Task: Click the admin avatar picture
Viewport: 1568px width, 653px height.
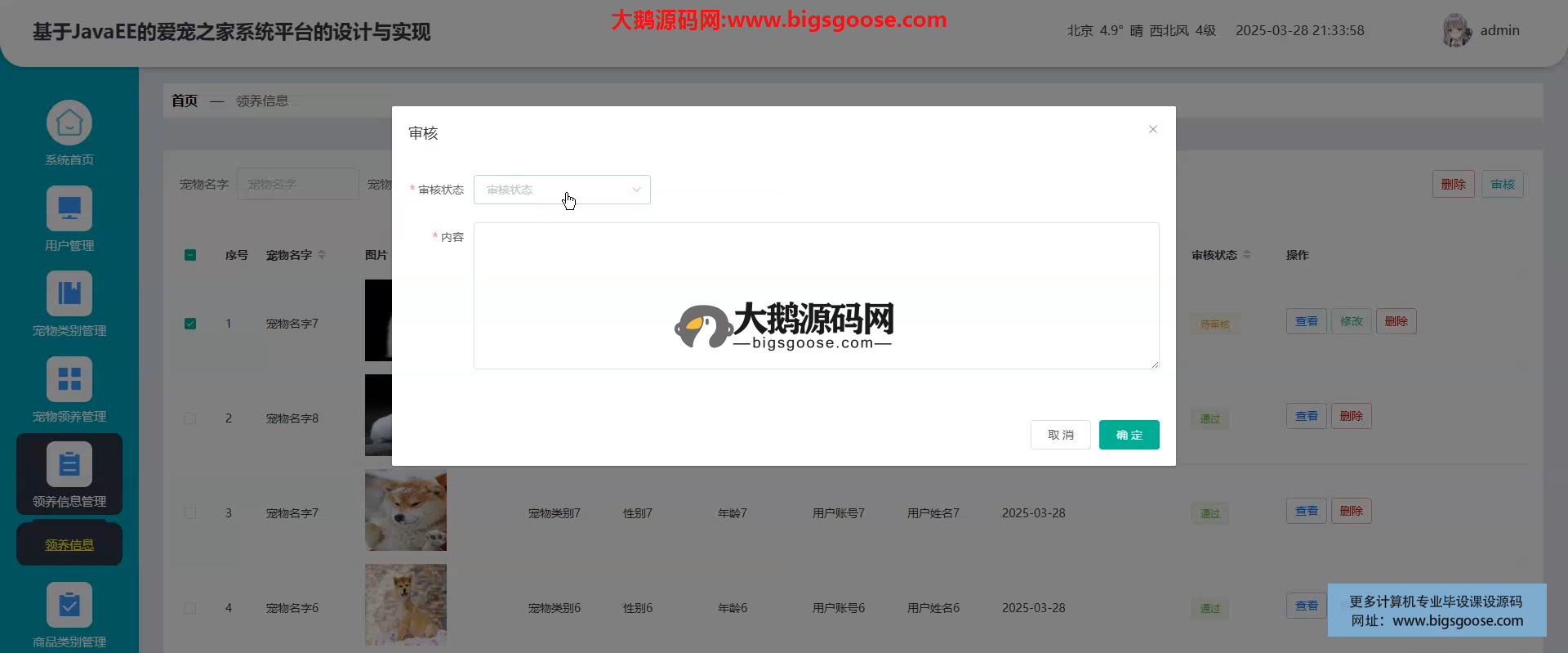Action: tap(1456, 30)
